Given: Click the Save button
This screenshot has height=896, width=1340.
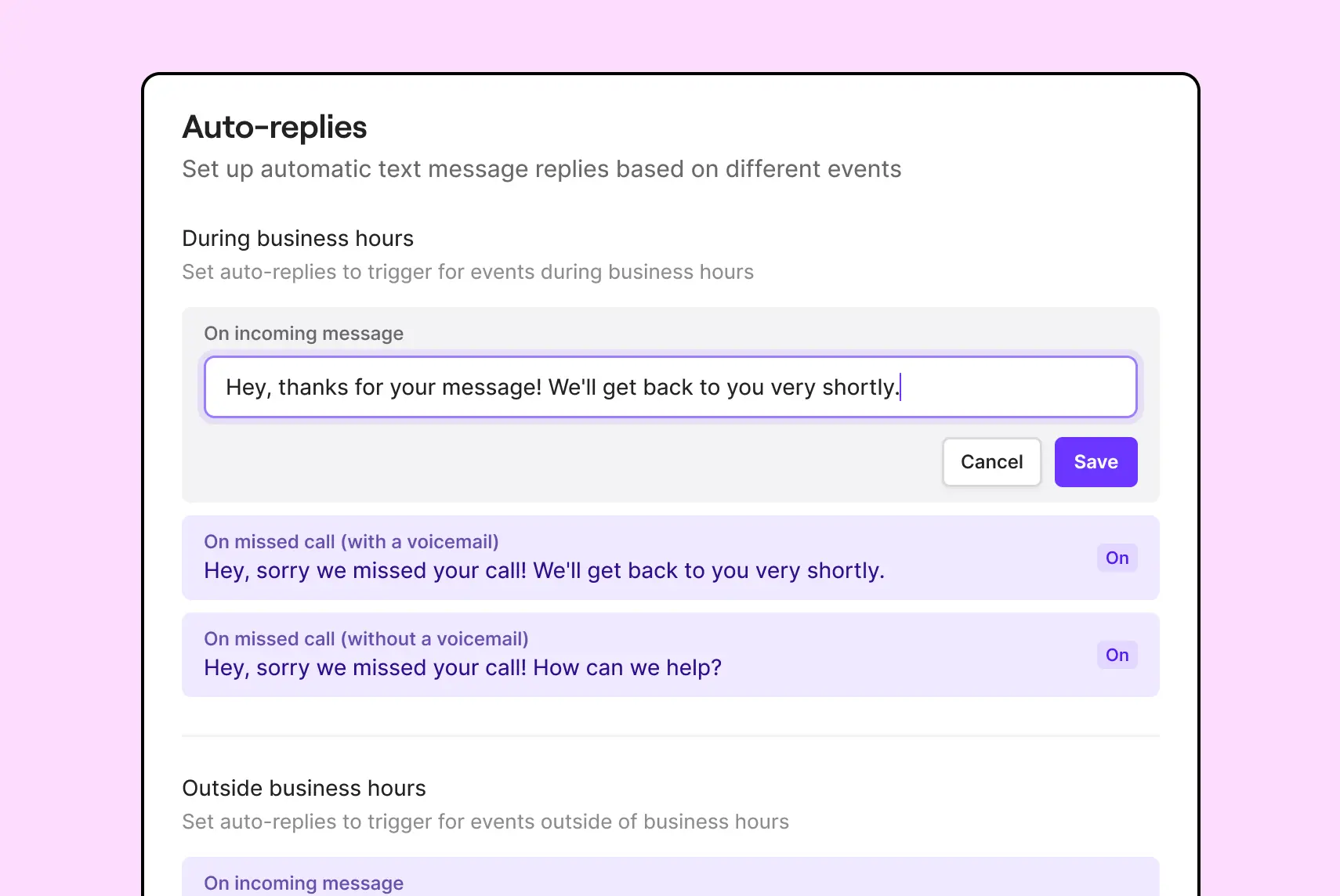Looking at the screenshot, I should pyautogui.click(x=1096, y=462).
